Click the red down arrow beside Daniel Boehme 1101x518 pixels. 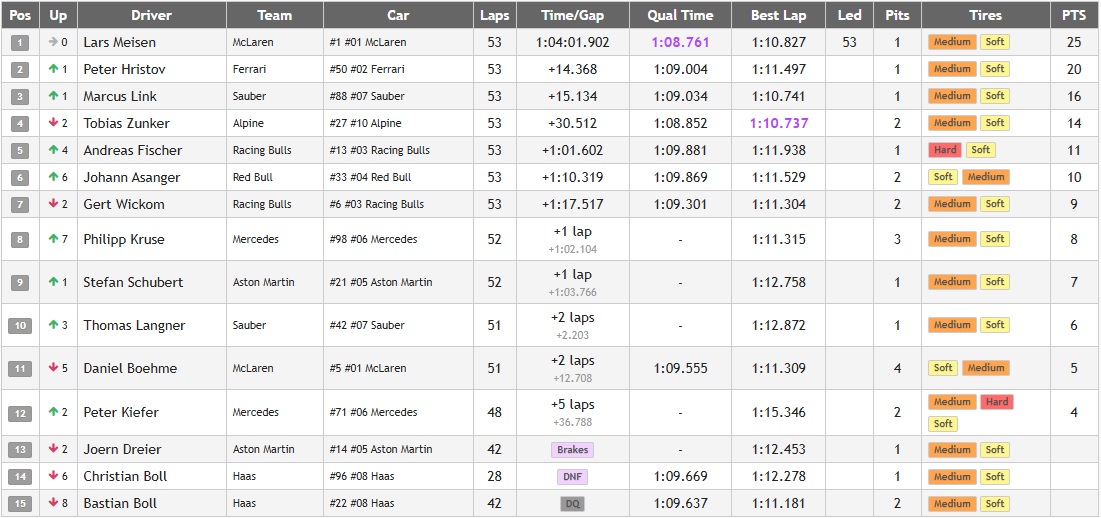coord(53,368)
